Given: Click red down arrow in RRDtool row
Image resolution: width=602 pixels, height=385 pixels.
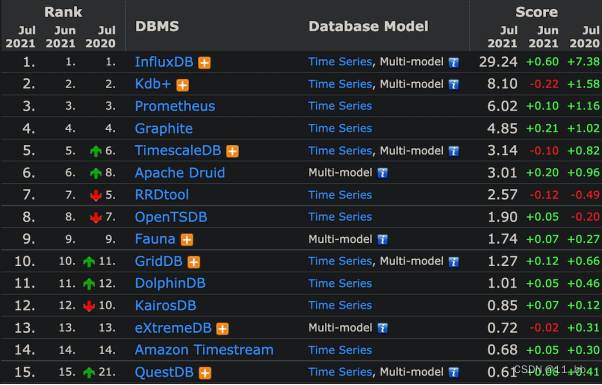Looking at the screenshot, I should 96,195.
